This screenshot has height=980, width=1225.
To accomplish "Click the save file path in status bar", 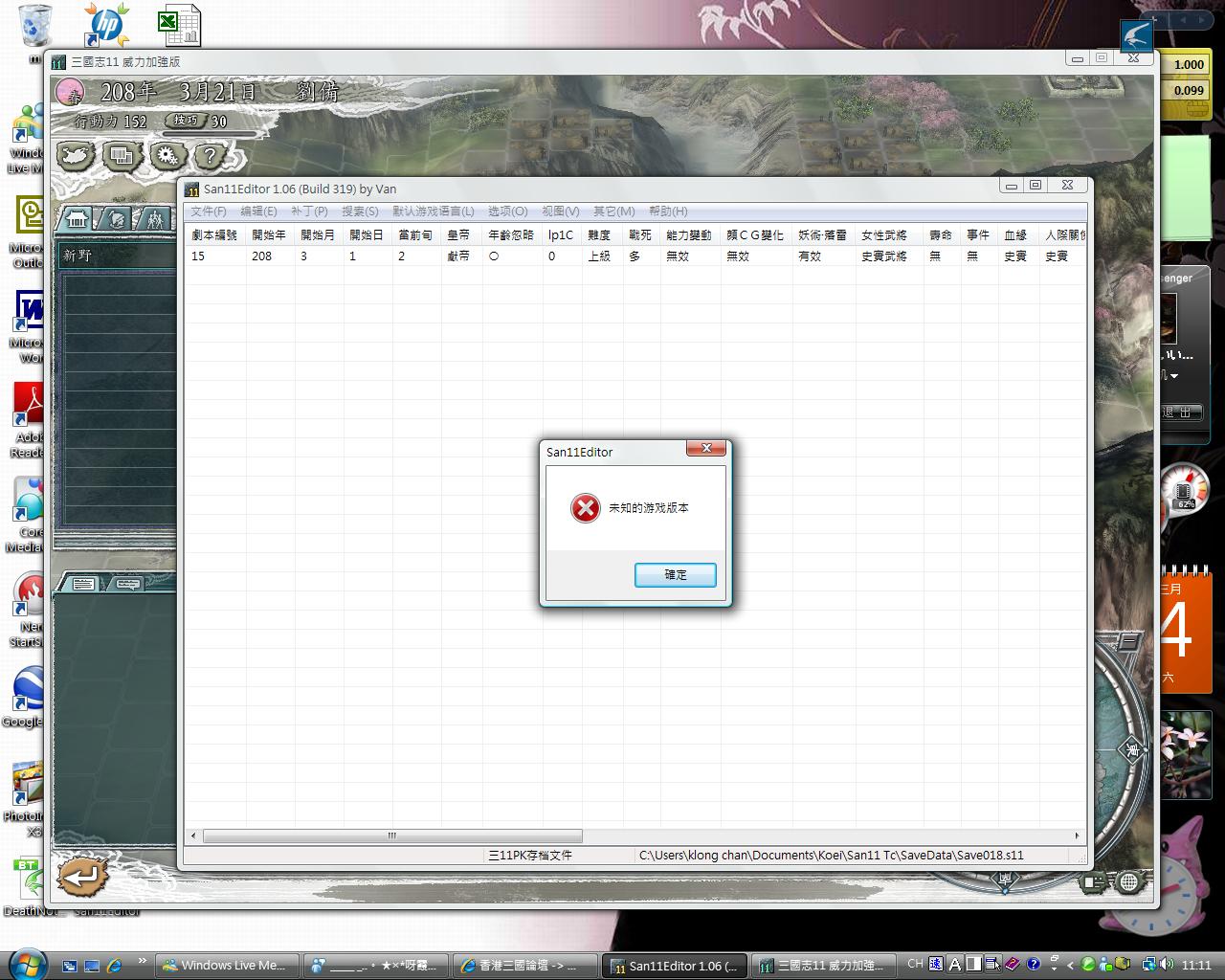I will click(x=831, y=856).
